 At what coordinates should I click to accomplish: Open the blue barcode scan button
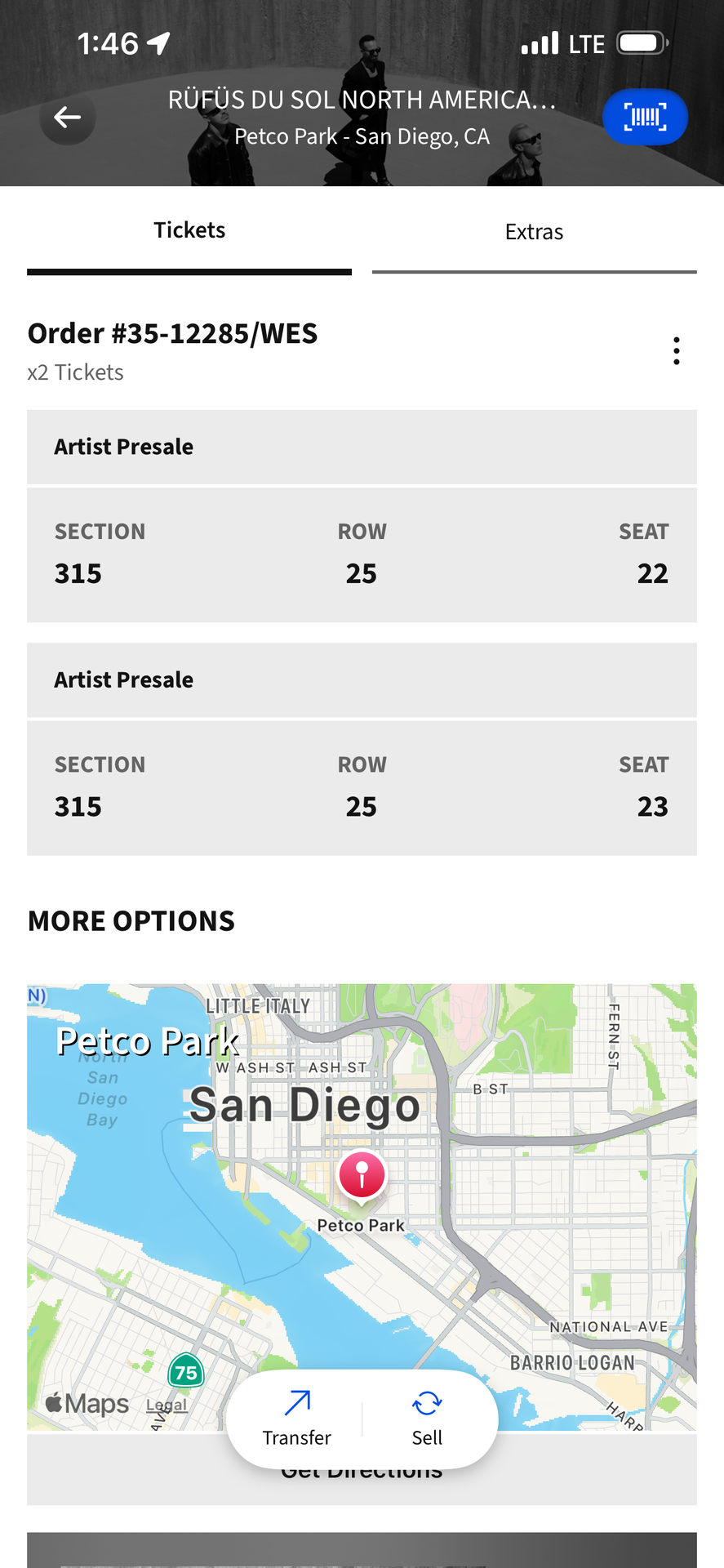pos(645,117)
